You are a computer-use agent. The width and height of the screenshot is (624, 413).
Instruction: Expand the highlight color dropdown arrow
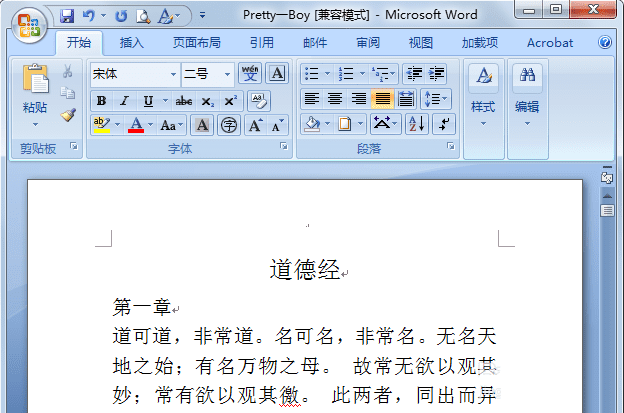click(x=117, y=125)
